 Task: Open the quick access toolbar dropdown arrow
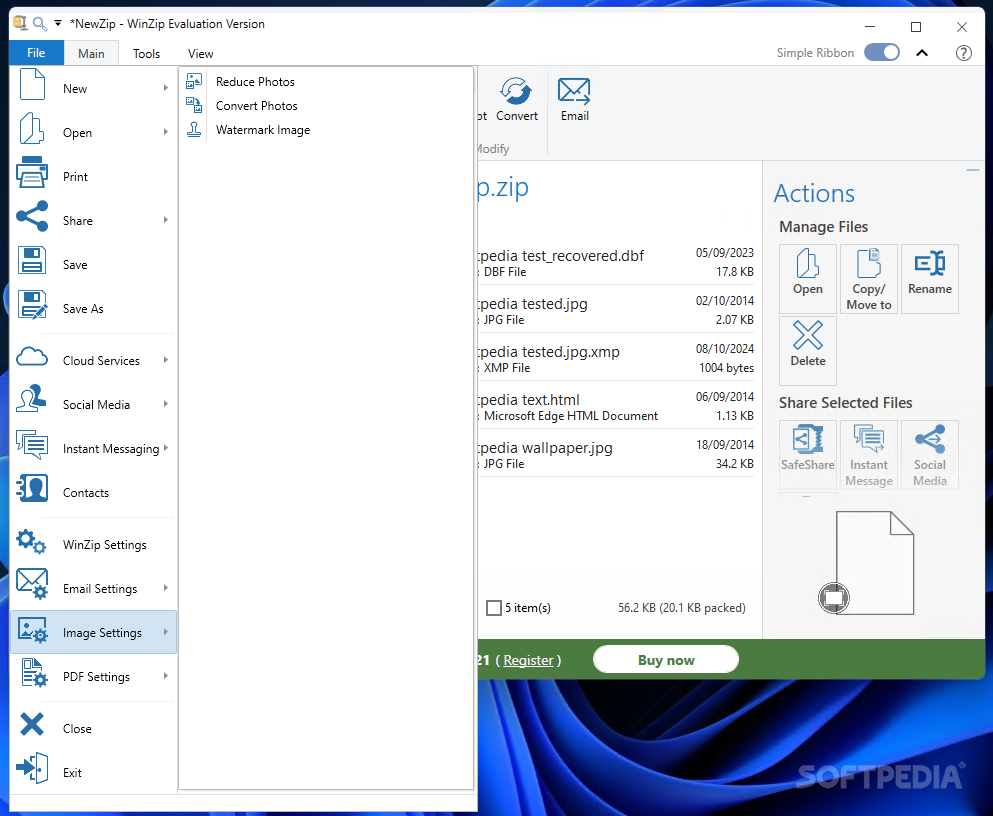coord(58,23)
